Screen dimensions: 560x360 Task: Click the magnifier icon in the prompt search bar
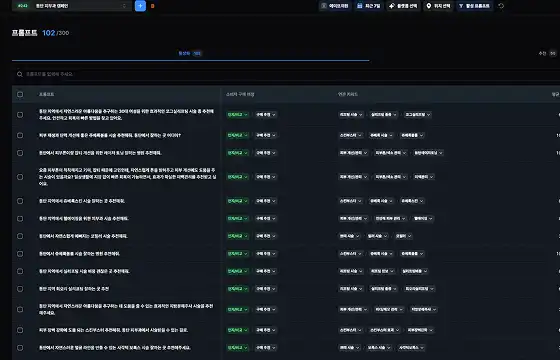(20, 74)
